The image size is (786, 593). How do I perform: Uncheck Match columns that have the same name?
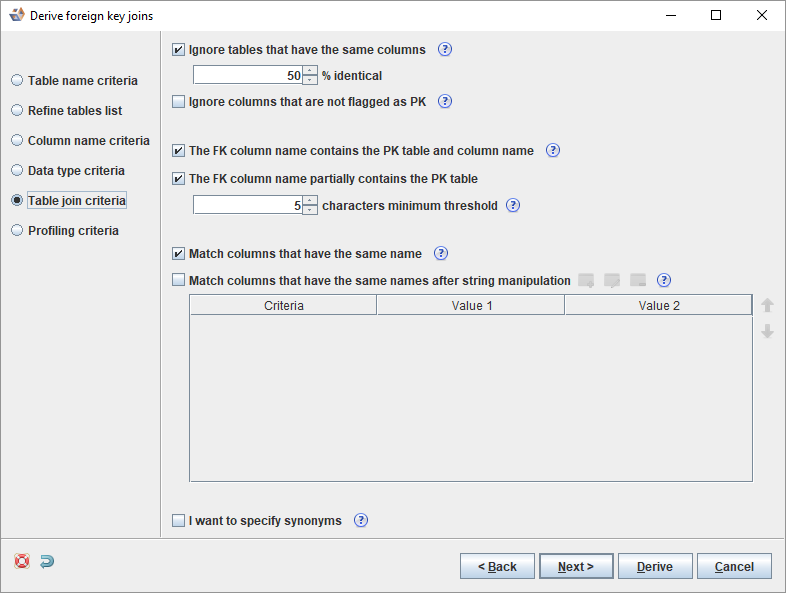pos(179,253)
